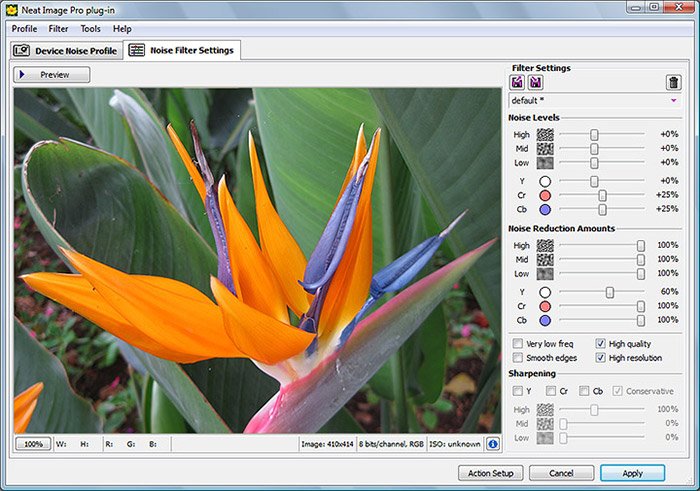Enable Sharpening for the Y channel
The image size is (700, 491).
(x=517, y=391)
